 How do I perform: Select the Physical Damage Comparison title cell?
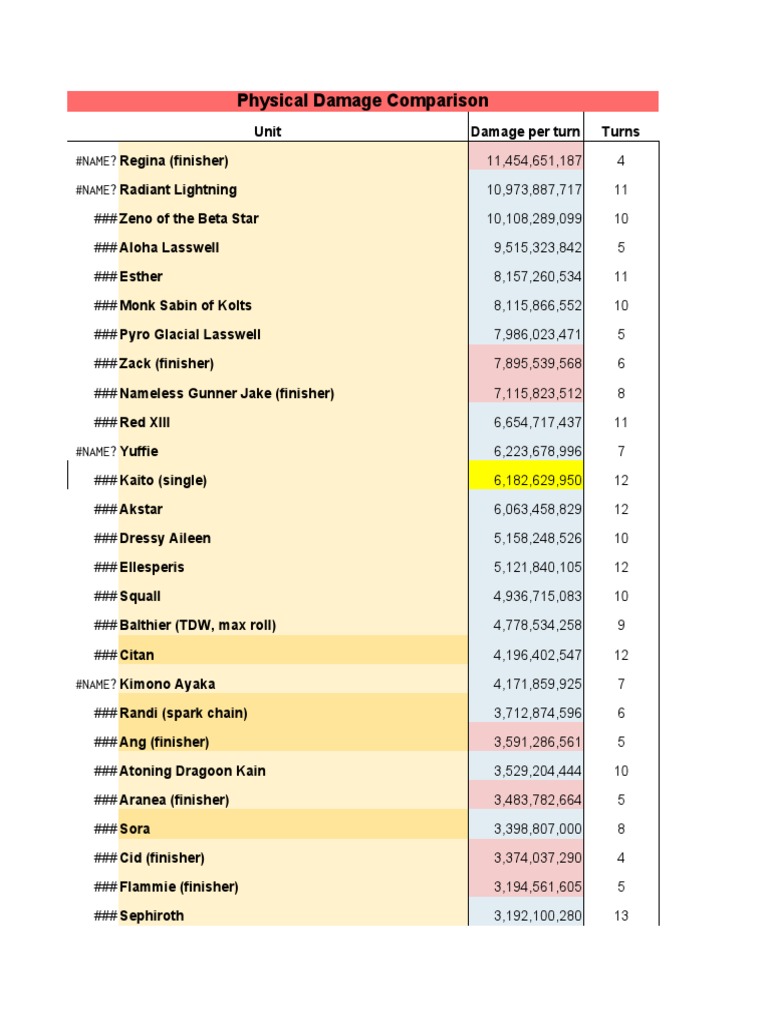tap(362, 101)
